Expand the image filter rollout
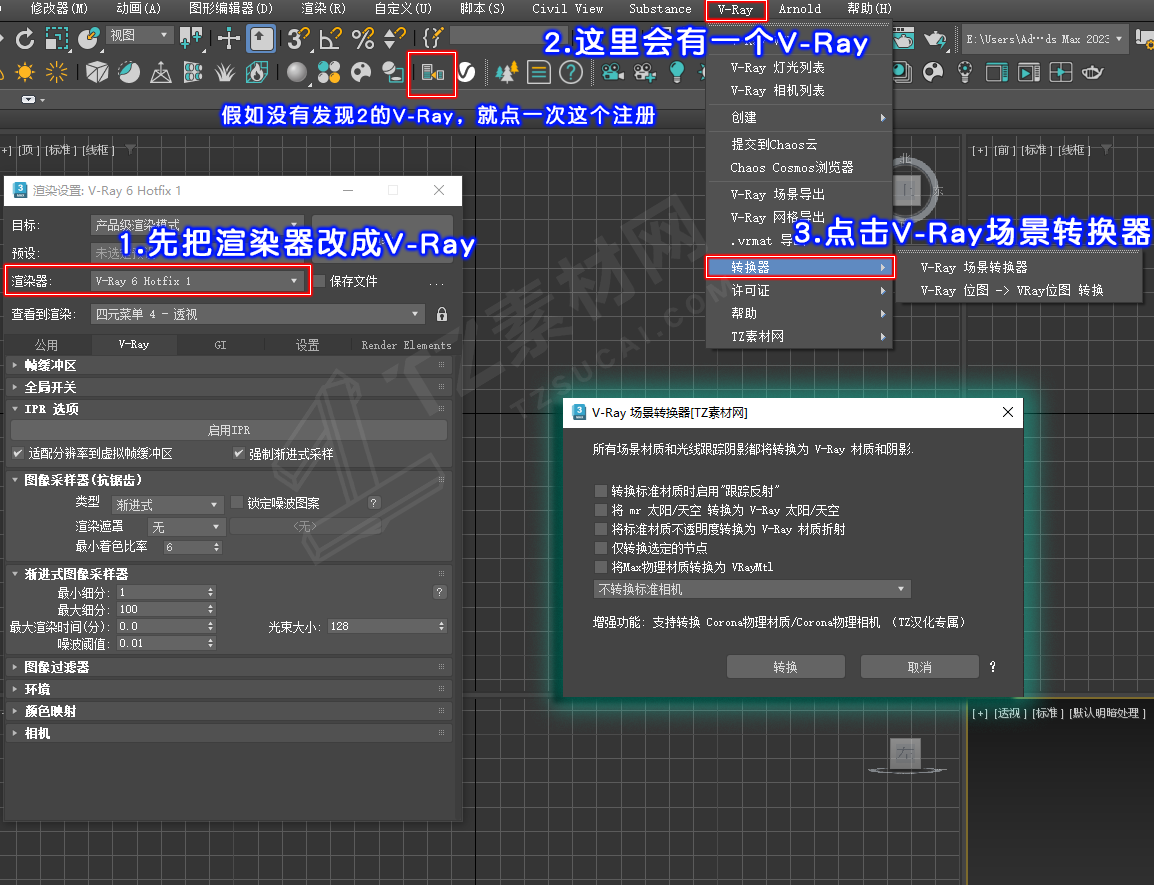Viewport: 1154px width, 885px height. tap(57, 667)
